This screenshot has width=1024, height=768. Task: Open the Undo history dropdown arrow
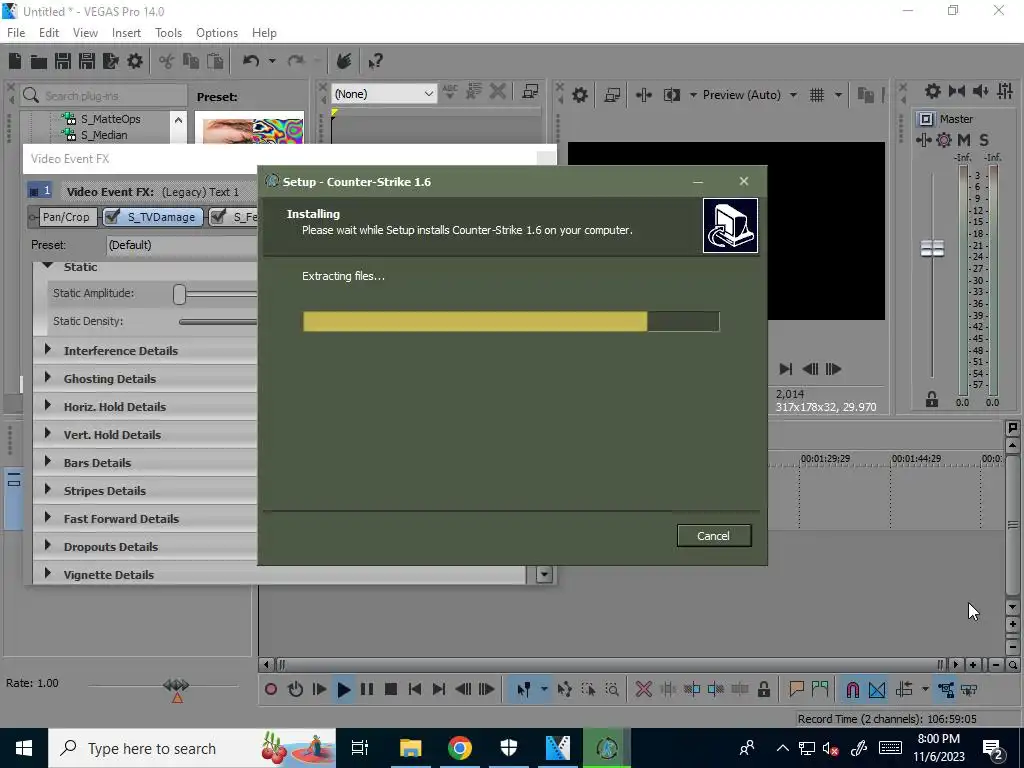pyautogui.click(x=272, y=61)
